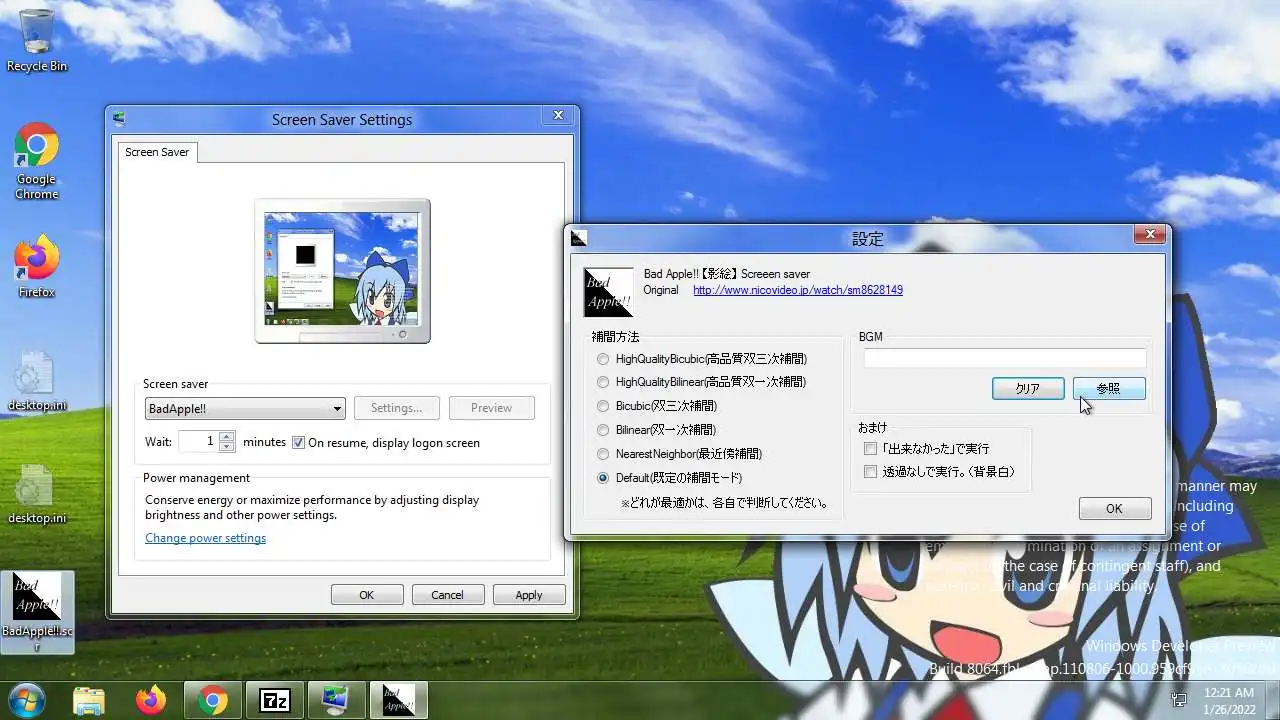Image resolution: width=1280 pixels, height=720 pixels.
Task: Click the Screen Saver tab
Action: click(157, 152)
